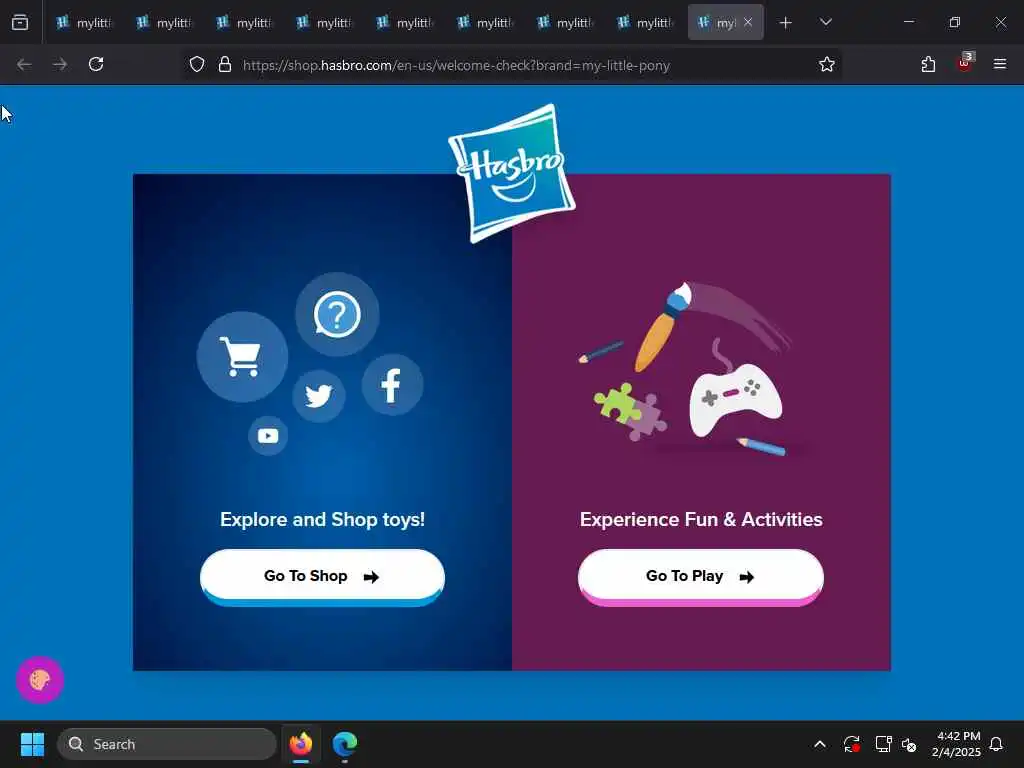Open Firefox application menu
The width and height of the screenshot is (1024, 768).
tap(1000, 64)
